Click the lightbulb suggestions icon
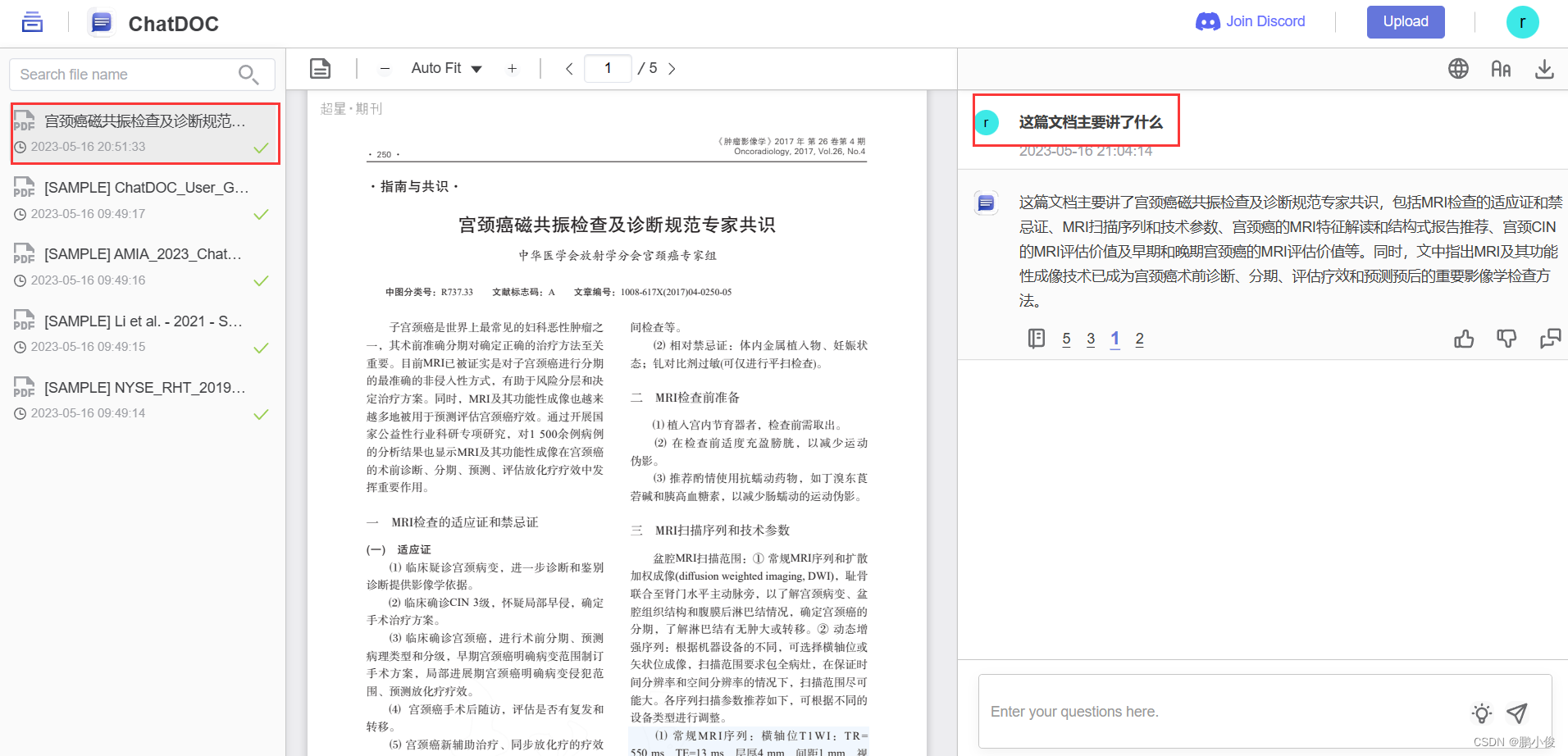The height and width of the screenshot is (756, 1568). [x=1481, y=713]
